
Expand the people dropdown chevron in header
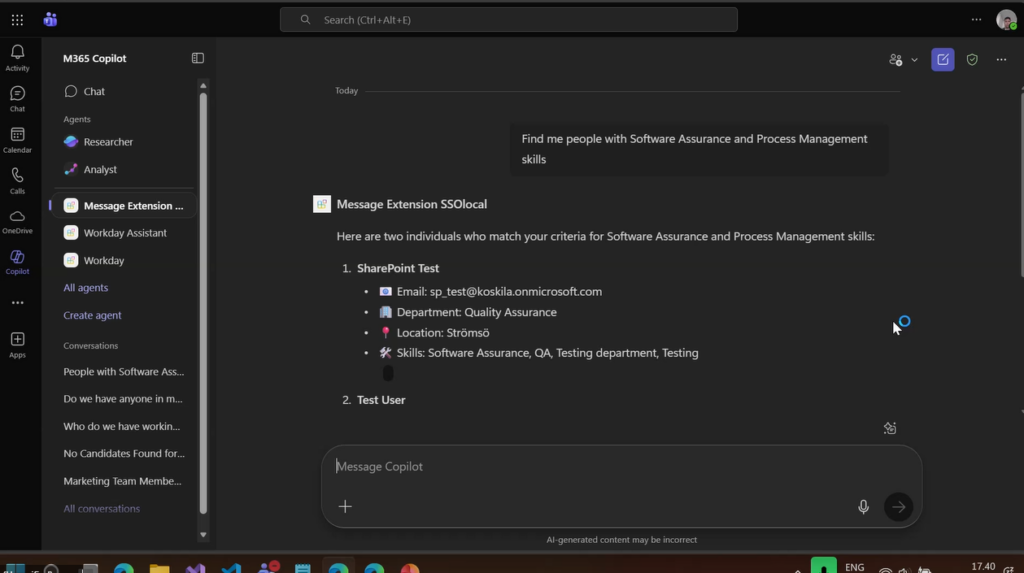click(914, 60)
